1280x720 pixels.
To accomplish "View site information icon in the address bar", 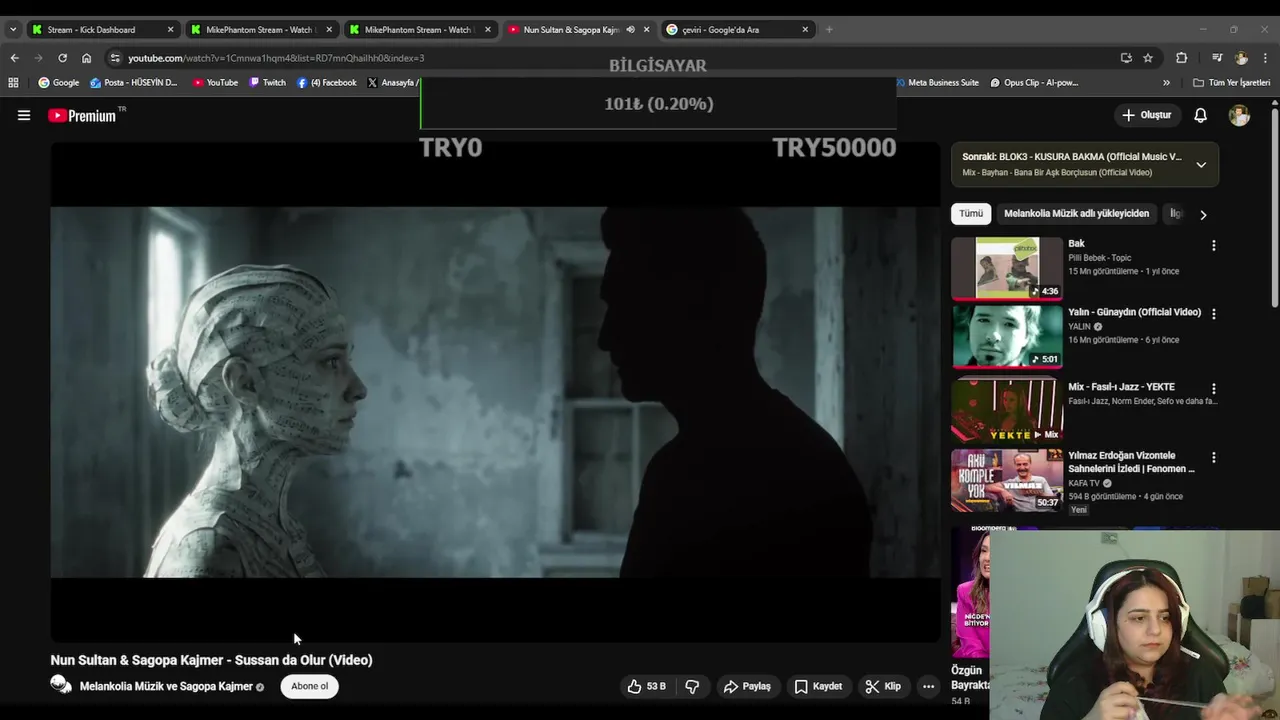I will (115, 58).
